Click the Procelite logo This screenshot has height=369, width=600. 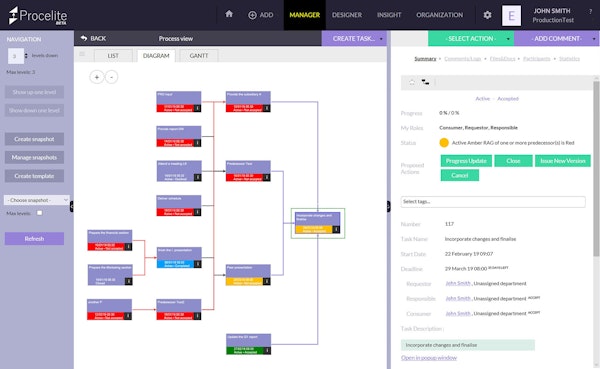pyautogui.click(x=38, y=16)
